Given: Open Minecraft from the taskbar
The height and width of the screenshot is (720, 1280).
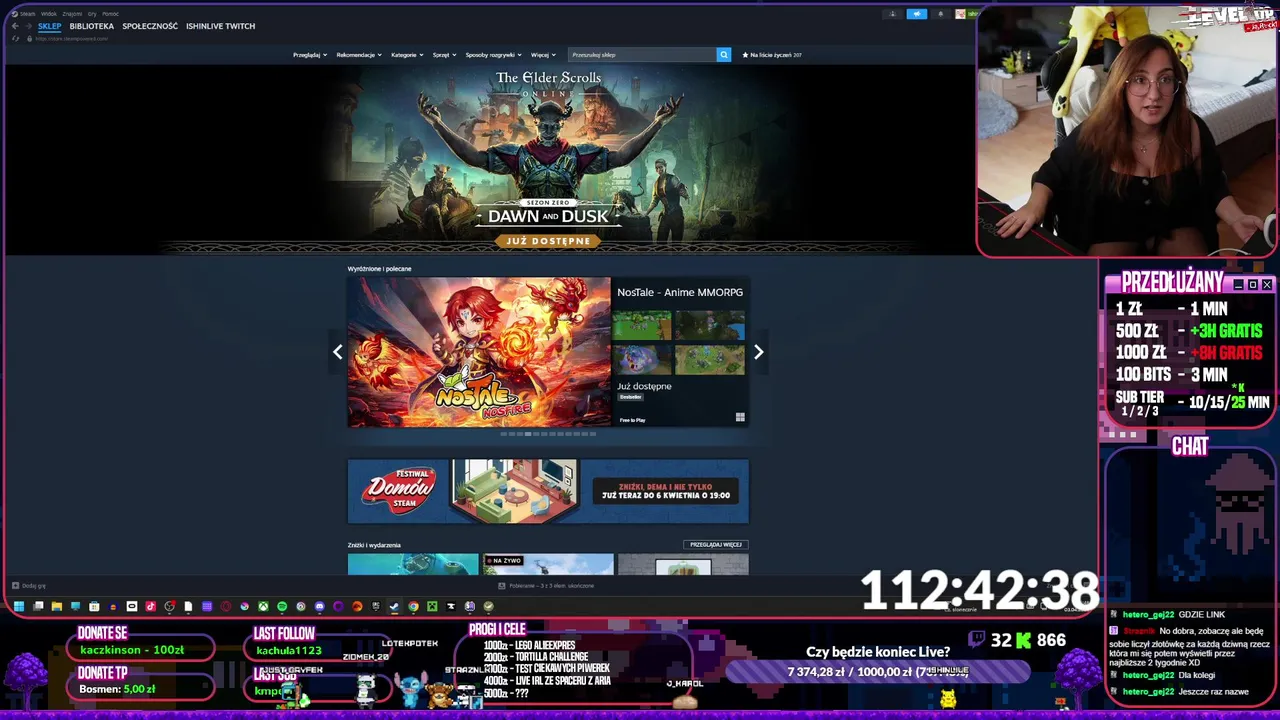Looking at the screenshot, I should point(432,606).
